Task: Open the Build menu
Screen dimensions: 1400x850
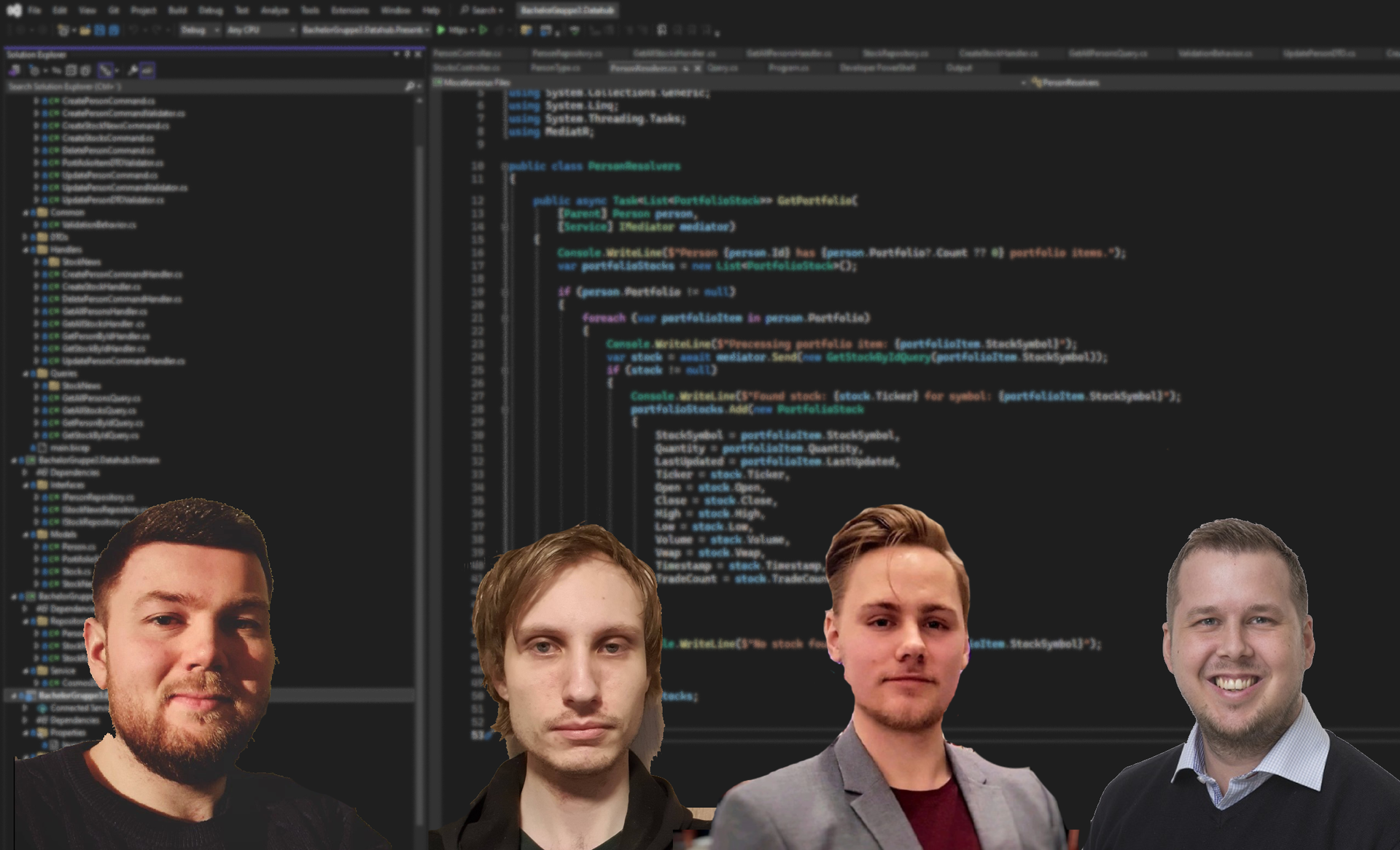Action: click(x=177, y=10)
